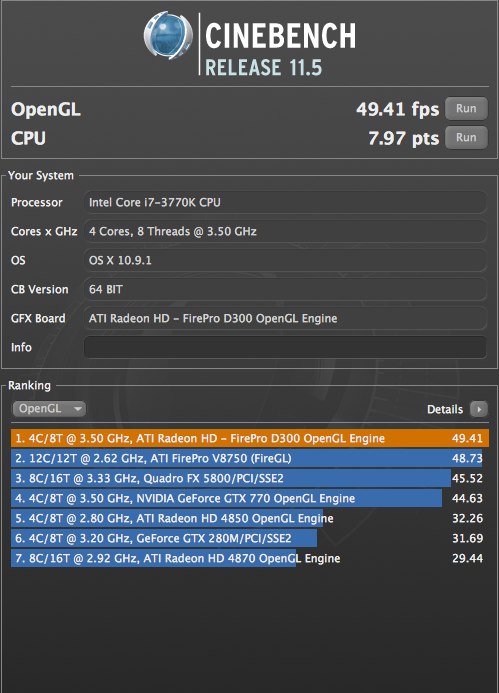Select the ATI FirePro V8750 ranking row
Viewport: 499px width, 693px height.
pyautogui.click(x=250, y=458)
